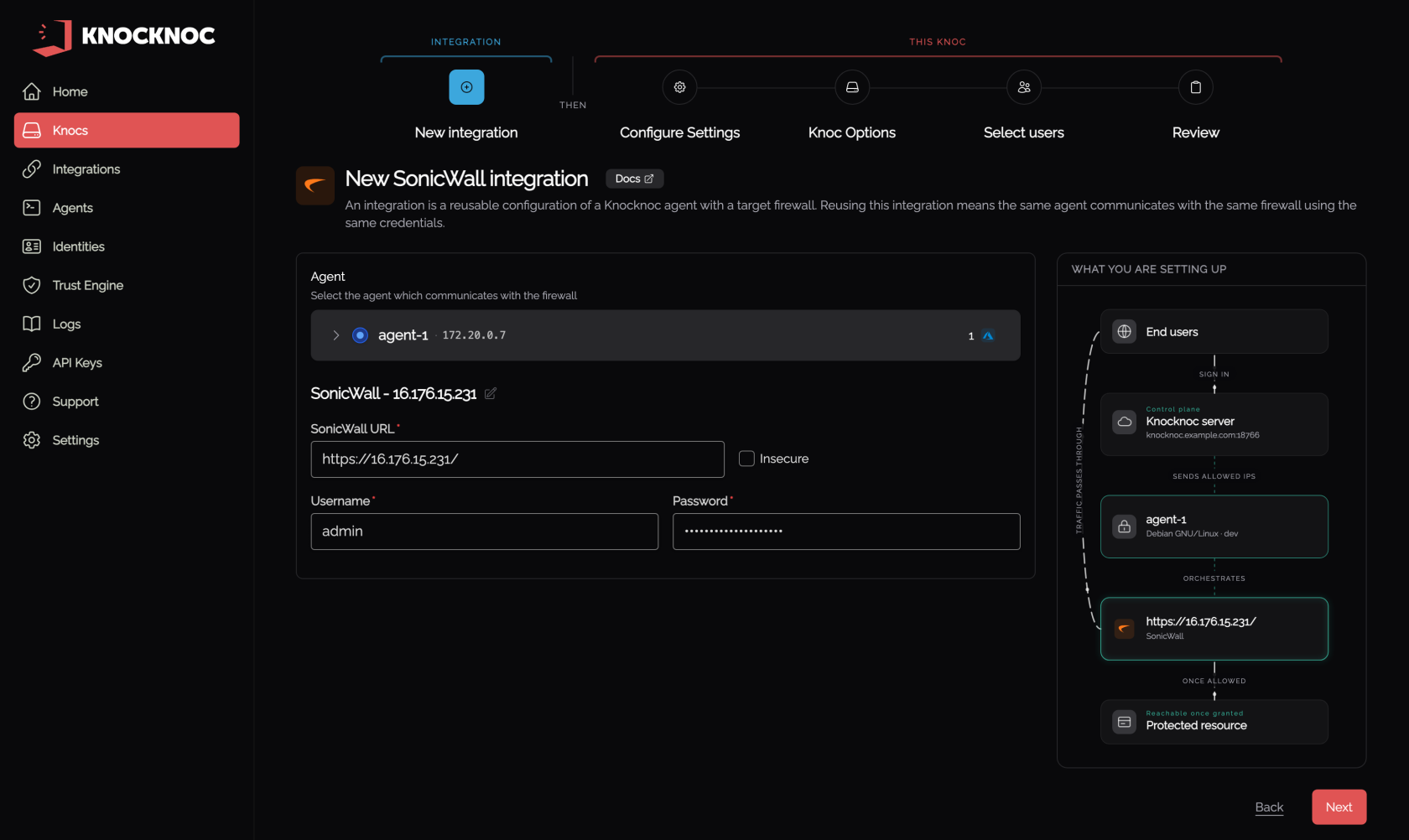Click the Next button

(1339, 807)
